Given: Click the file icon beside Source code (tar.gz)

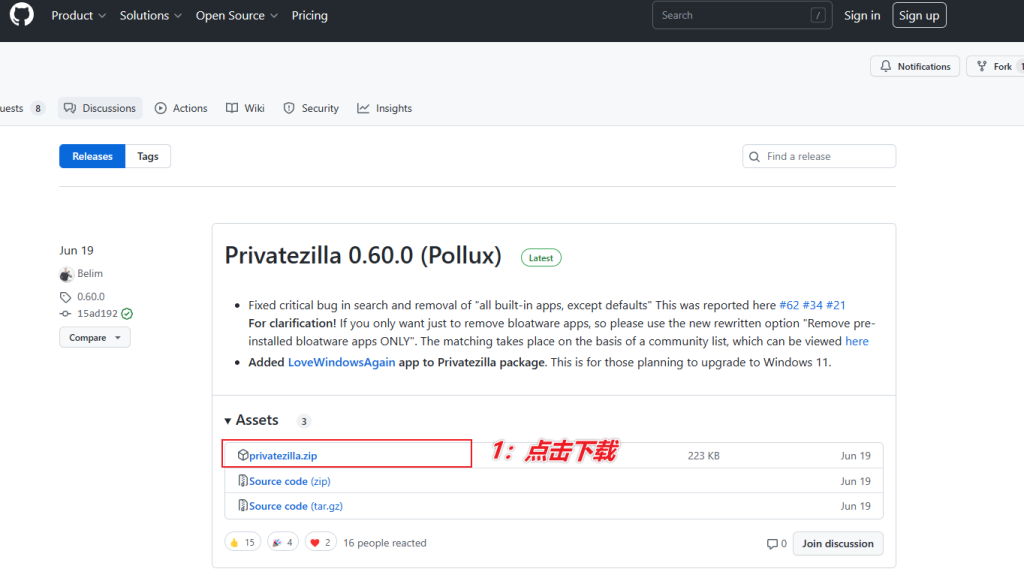Looking at the screenshot, I should coord(243,505).
